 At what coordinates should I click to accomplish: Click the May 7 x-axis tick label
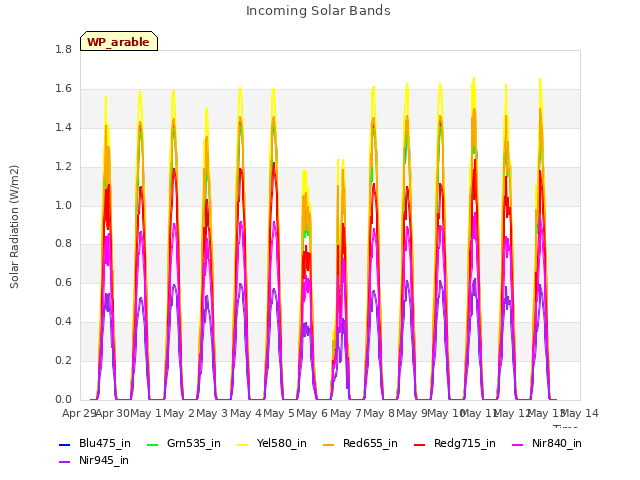click(346, 413)
